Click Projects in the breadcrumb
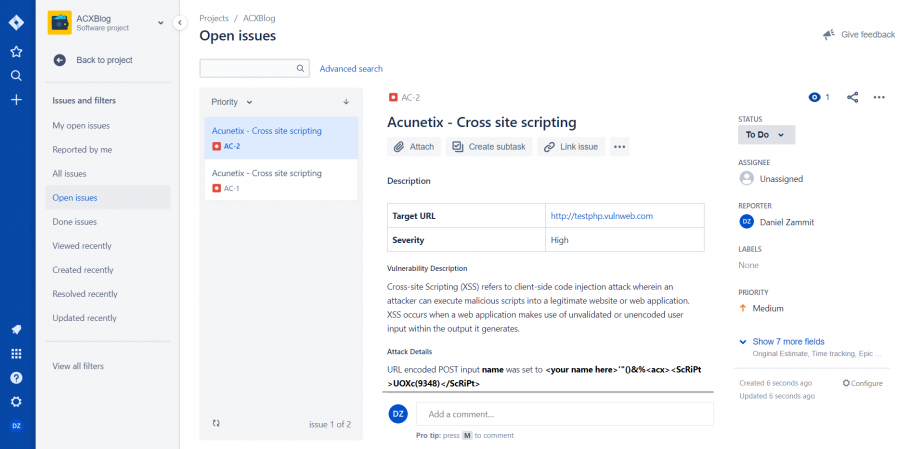 click(x=214, y=18)
